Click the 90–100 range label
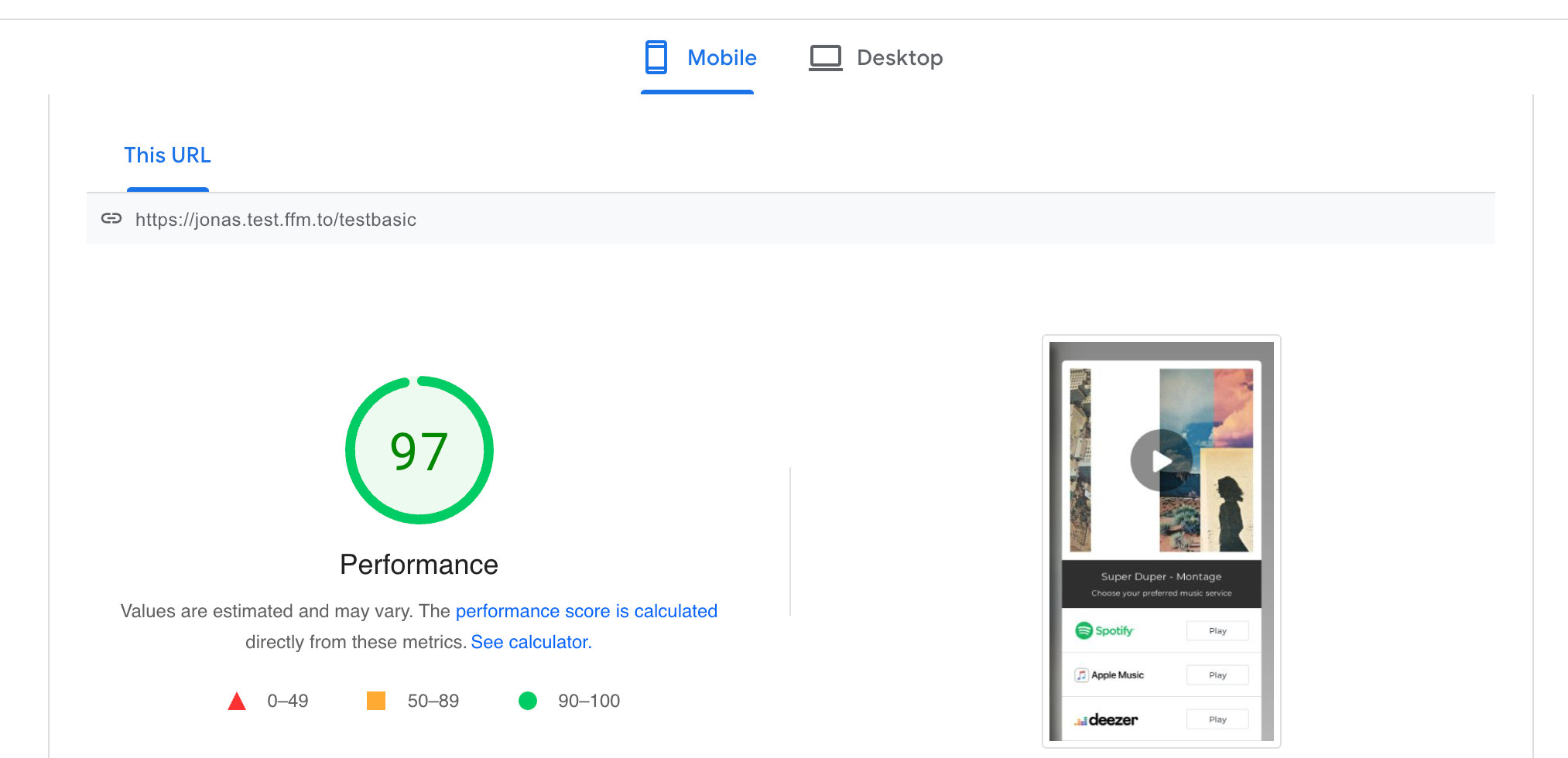 click(x=589, y=701)
